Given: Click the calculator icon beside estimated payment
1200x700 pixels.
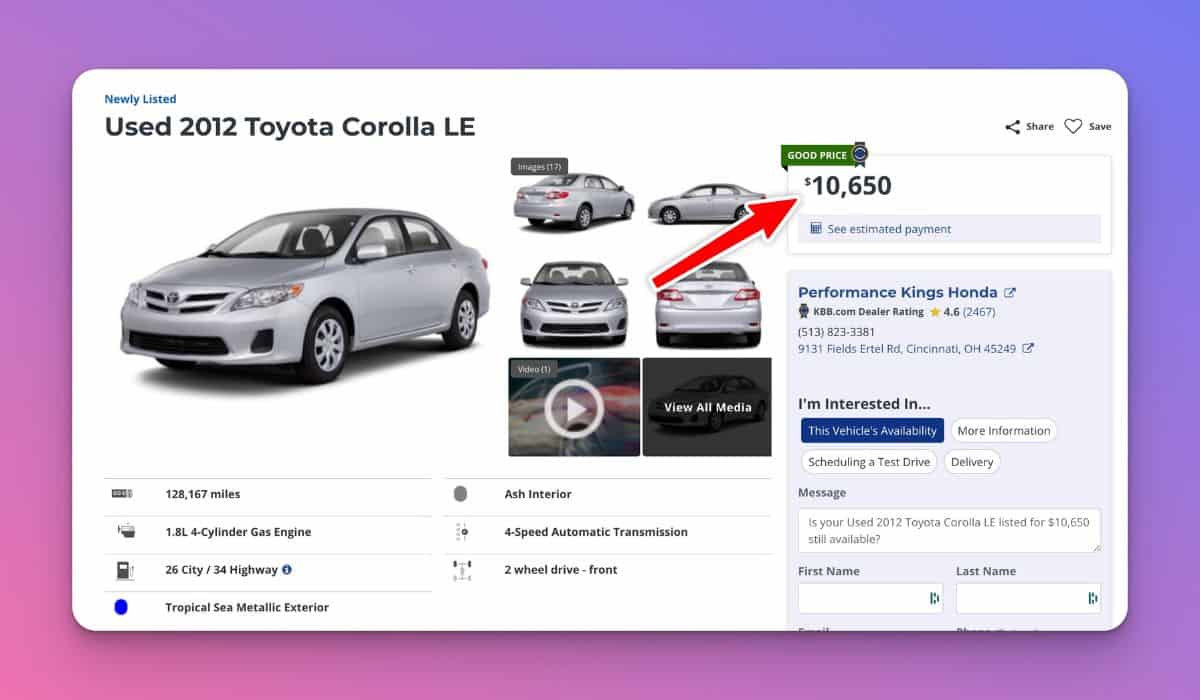Looking at the screenshot, I should [x=816, y=229].
